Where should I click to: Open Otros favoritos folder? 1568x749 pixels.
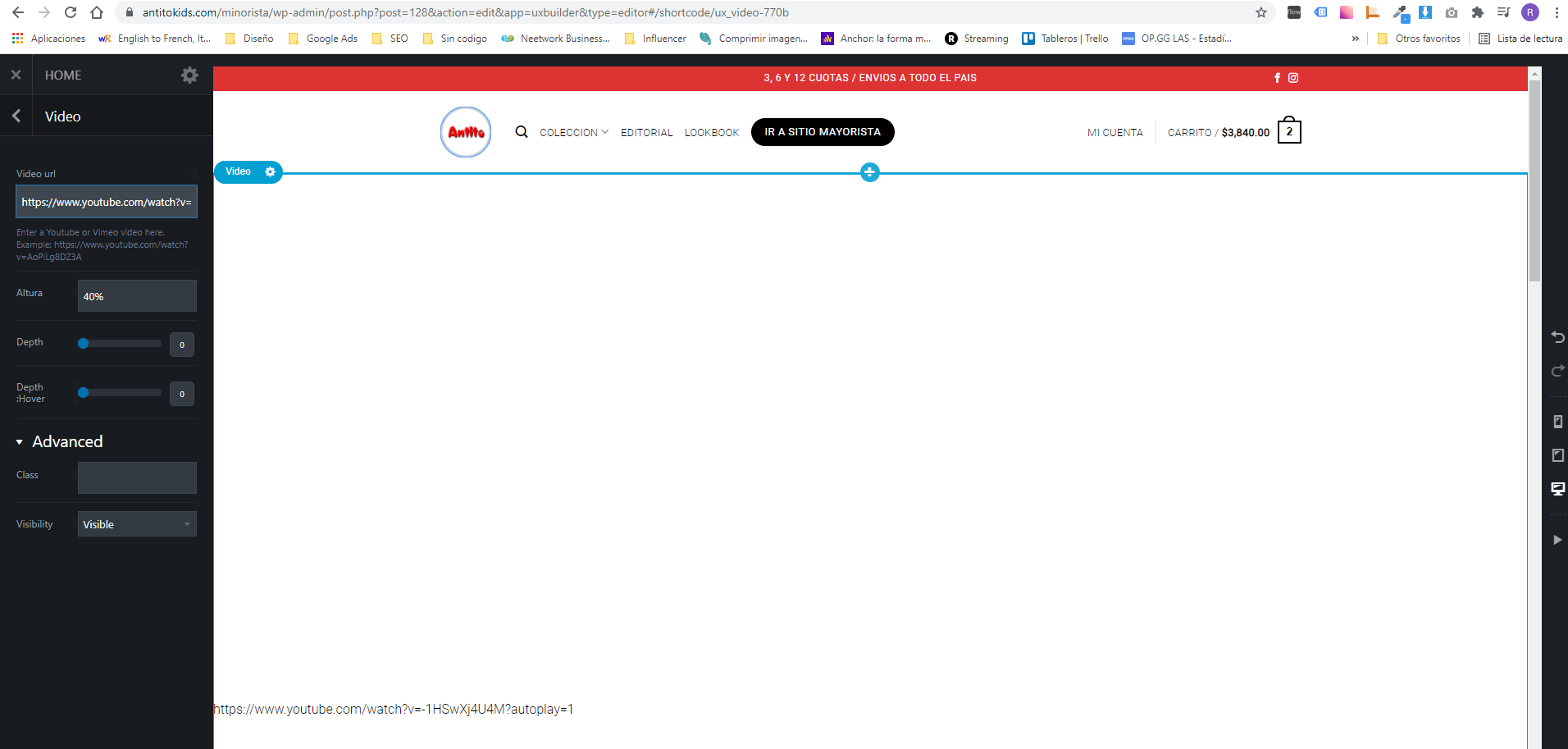click(x=1419, y=39)
